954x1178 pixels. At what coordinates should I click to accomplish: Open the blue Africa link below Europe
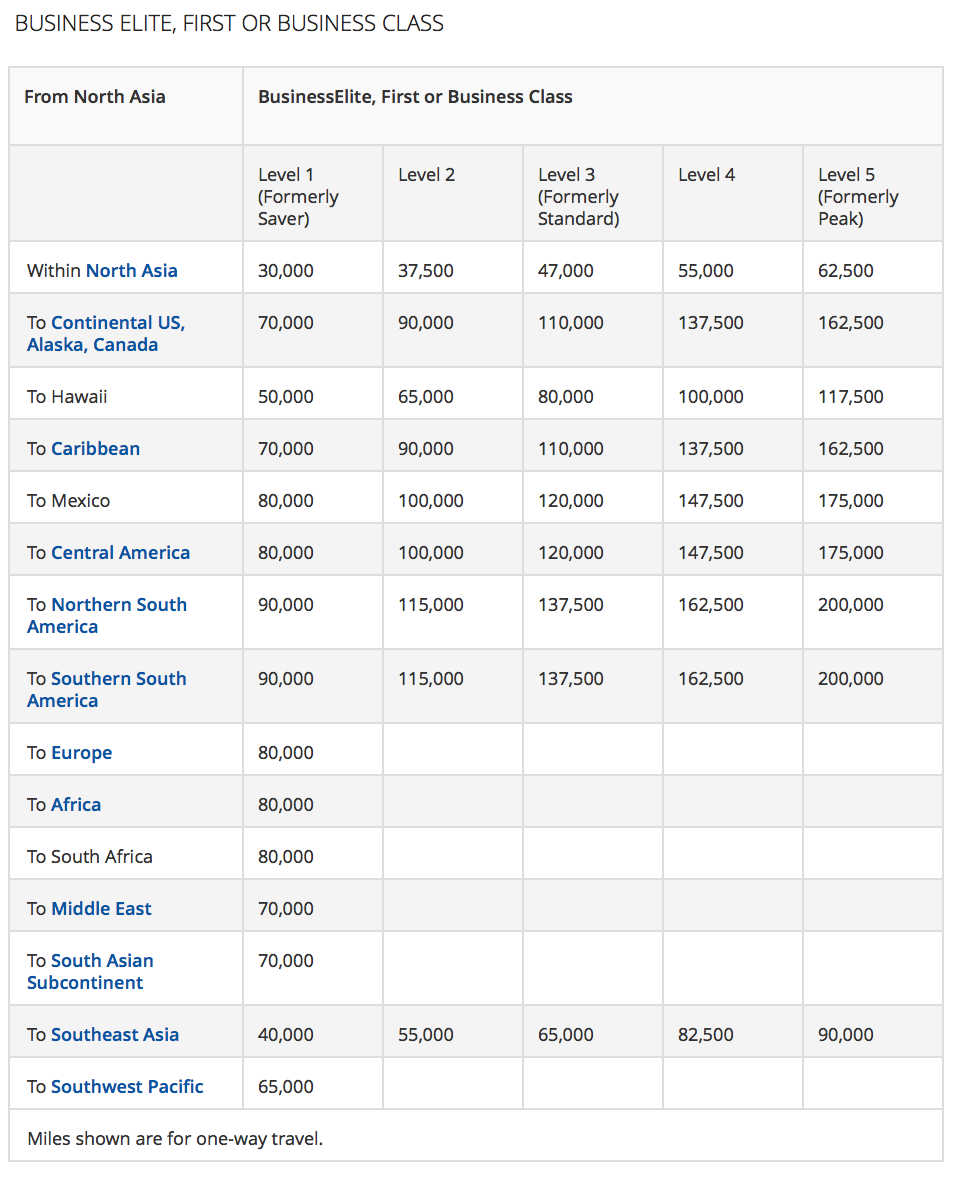coord(76,805)
